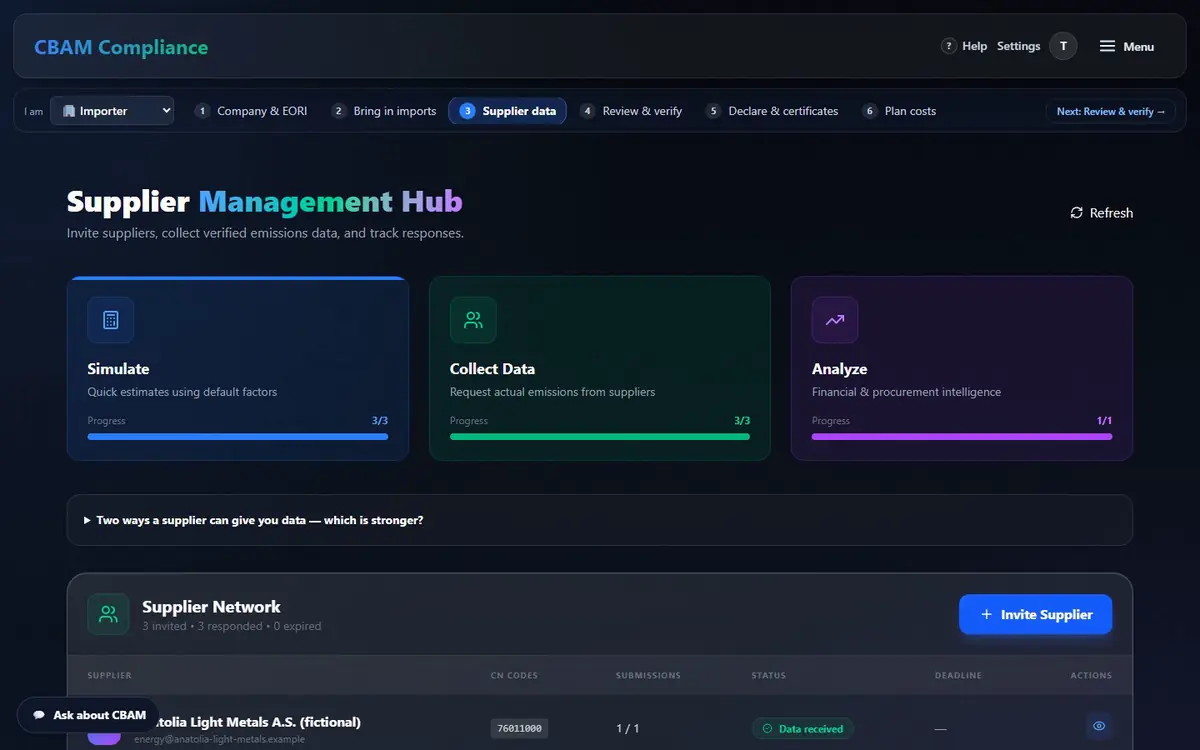The height and width of the screenshot is (750, 1200).
Task: Go to Plan costs step
Action: [x=899, y=111]
